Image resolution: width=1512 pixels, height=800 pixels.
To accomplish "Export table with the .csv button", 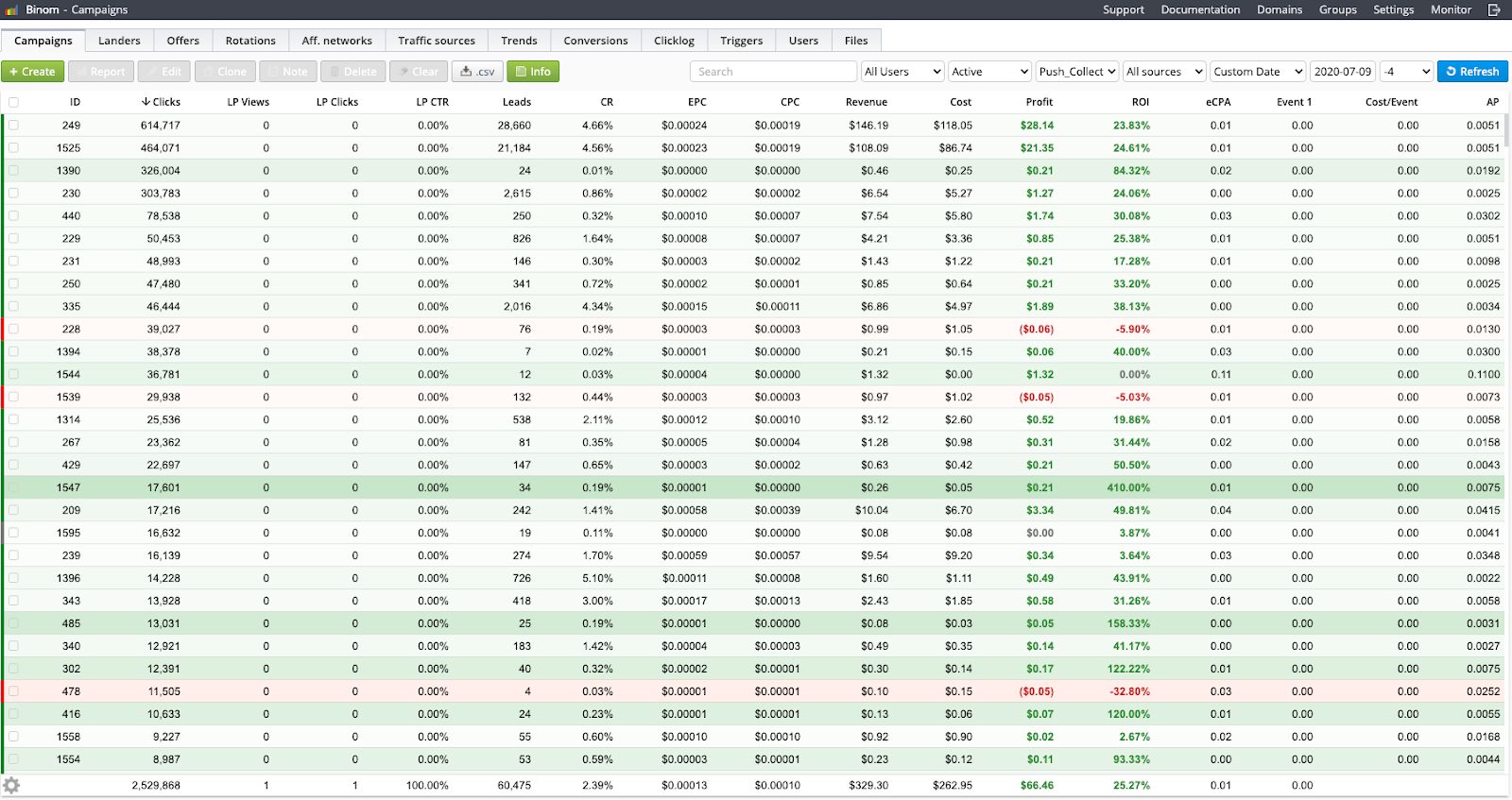I will [x=477, y=72].
